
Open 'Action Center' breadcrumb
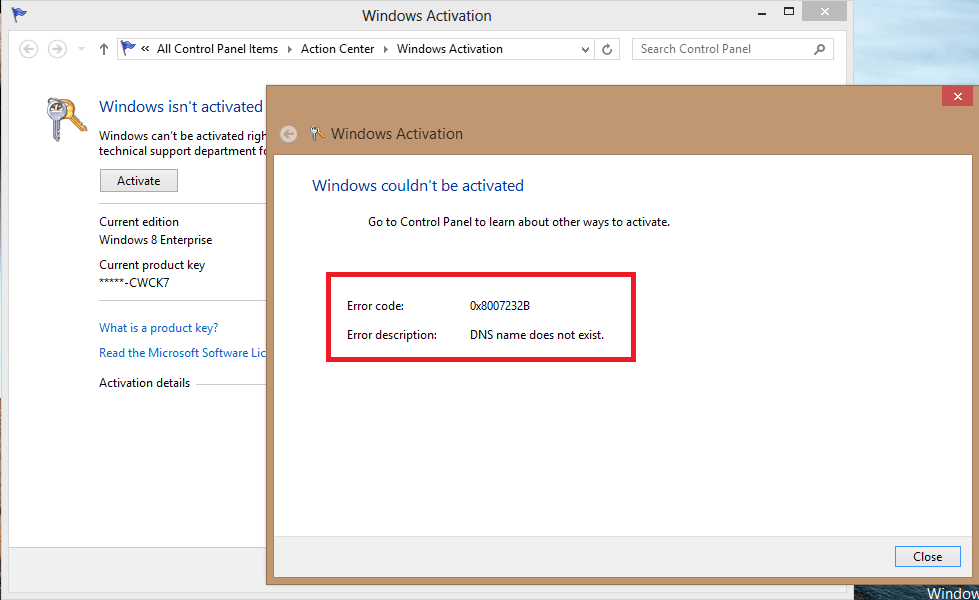(337, 49)
